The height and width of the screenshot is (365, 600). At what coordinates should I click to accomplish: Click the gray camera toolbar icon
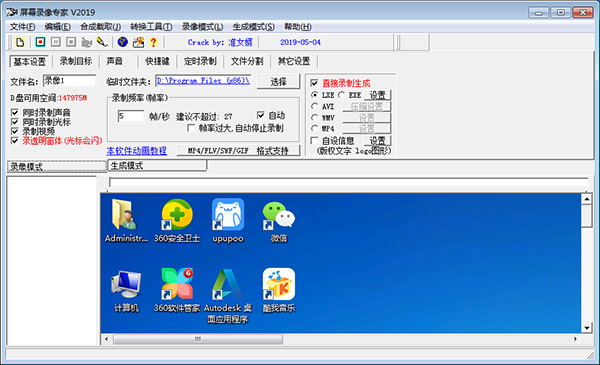click(87, 42)
